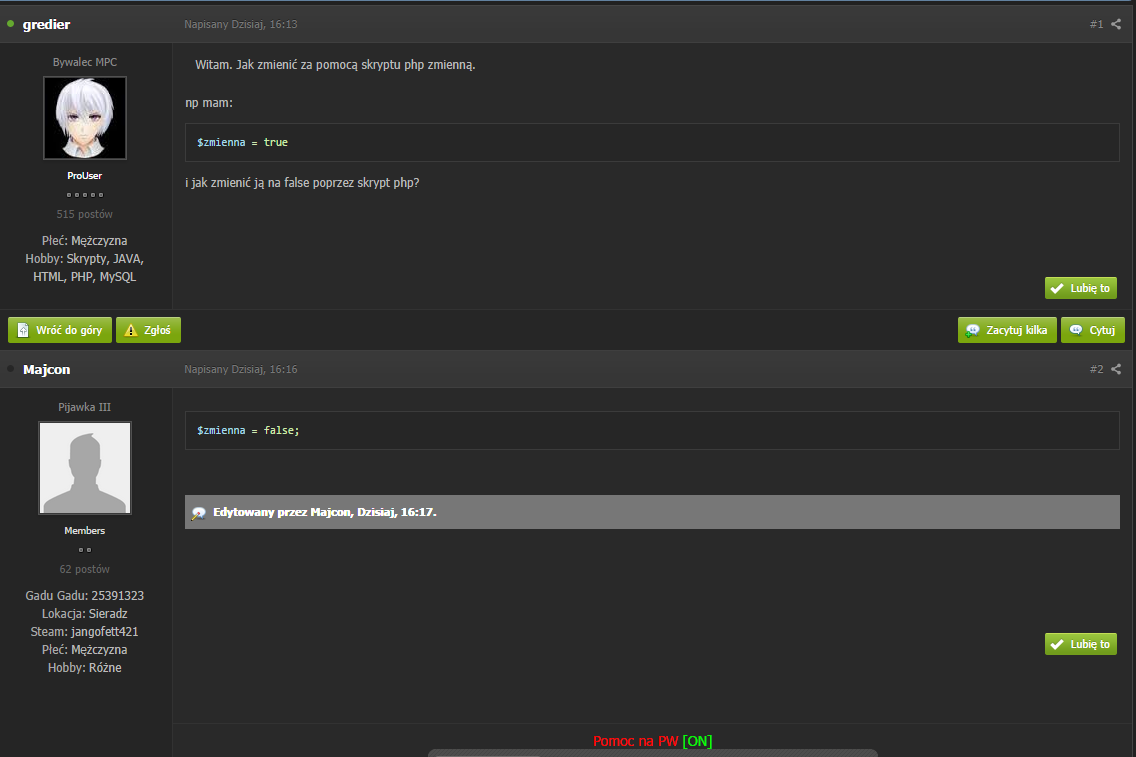The width and height of the screenshot is (1136, 757).
Task: Click '62 postów' post count
Action: [x=85, y=569]
